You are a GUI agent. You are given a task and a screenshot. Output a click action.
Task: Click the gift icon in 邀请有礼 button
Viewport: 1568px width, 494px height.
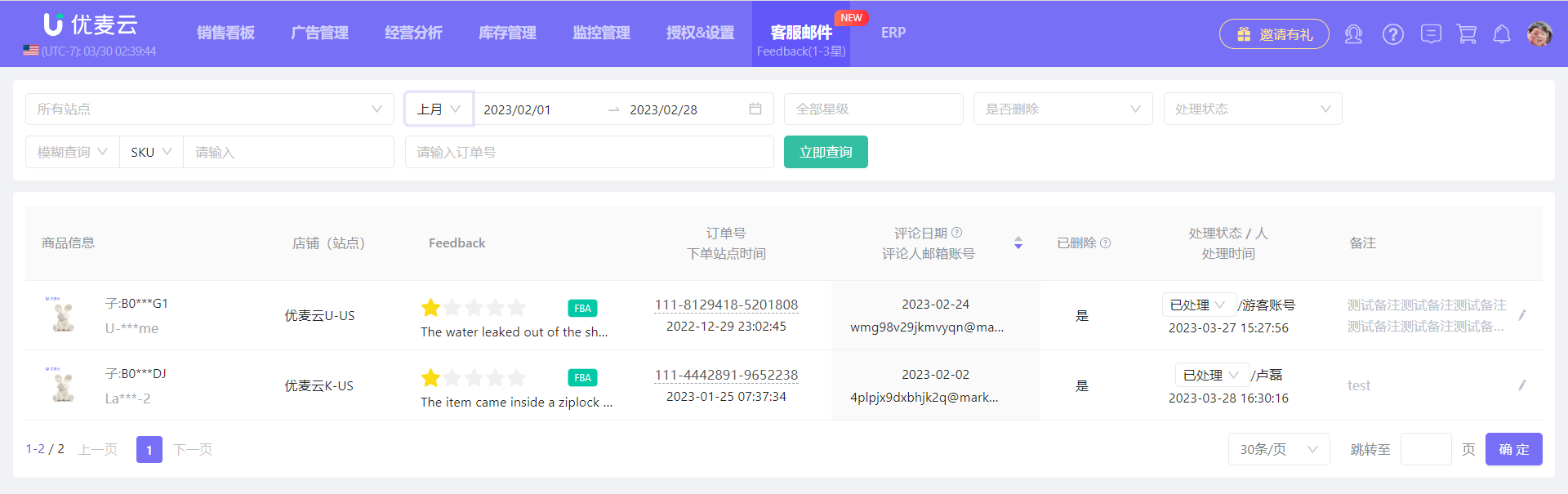[x=1244, y=34]
